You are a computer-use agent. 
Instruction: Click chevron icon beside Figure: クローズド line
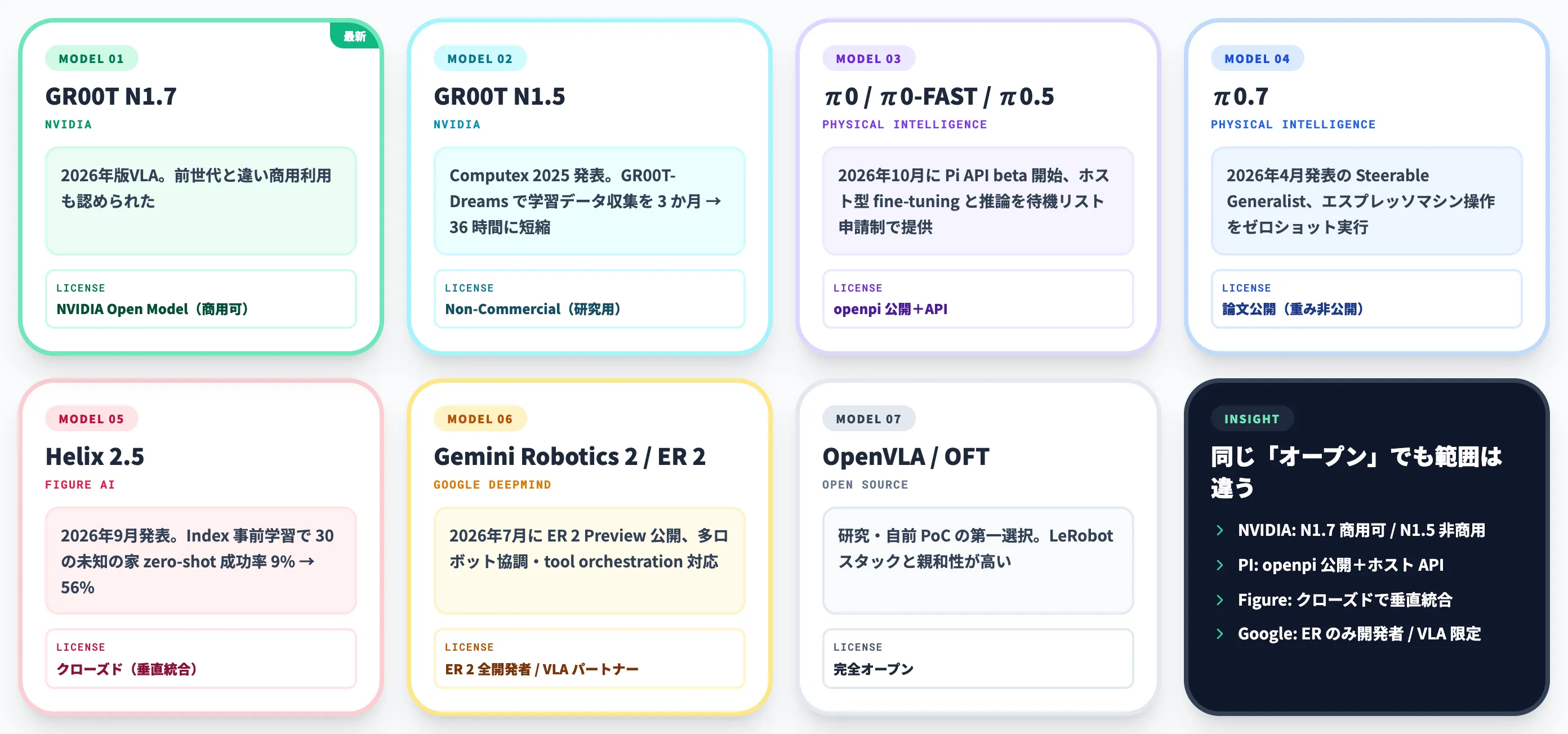pyautogui.click(x=1219, y=599)
